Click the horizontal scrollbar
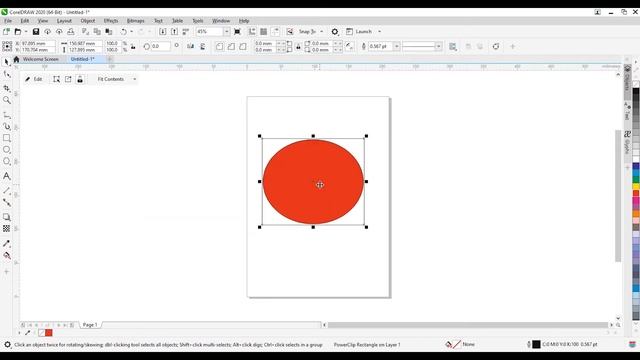640x360 pixels. coord(468,325)
